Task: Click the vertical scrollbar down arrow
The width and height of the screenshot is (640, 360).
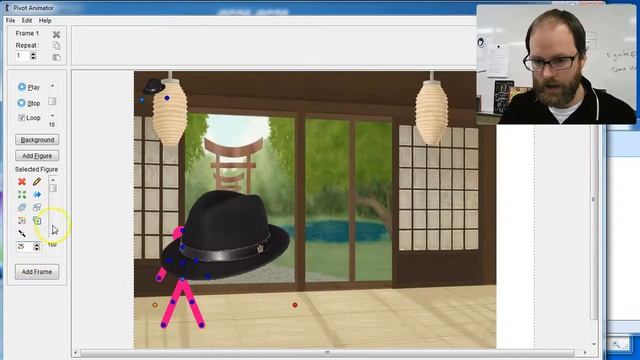Action: coord(593,344)
